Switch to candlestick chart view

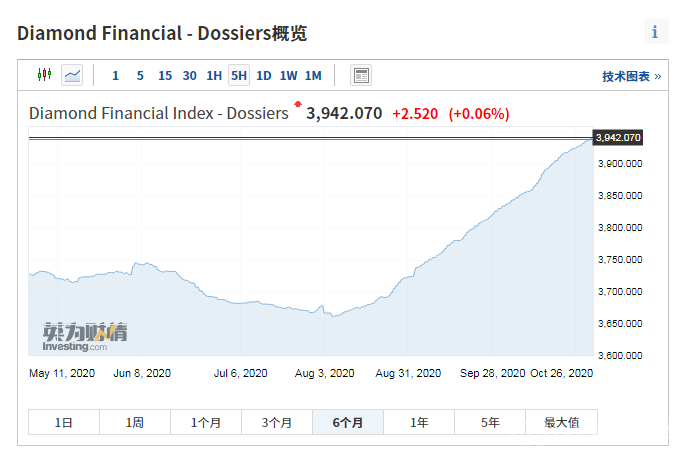43,75
